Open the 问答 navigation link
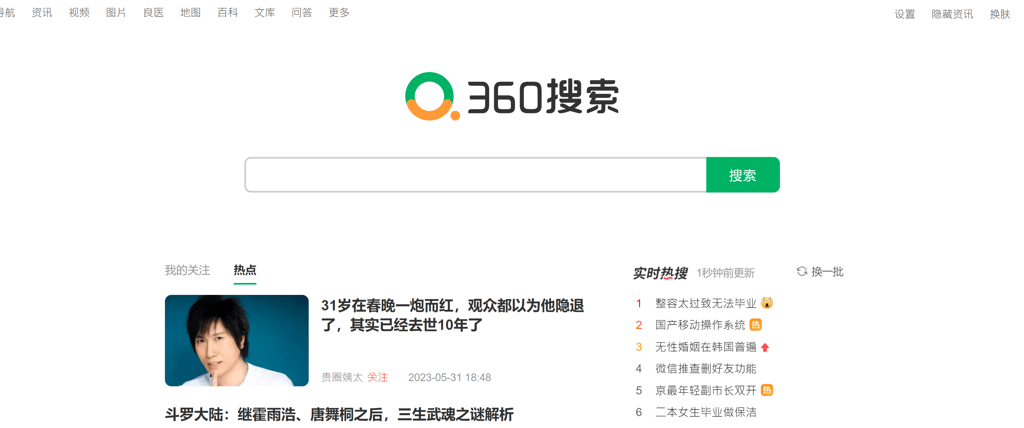The image size is (1024, 428). coord(302,12)
